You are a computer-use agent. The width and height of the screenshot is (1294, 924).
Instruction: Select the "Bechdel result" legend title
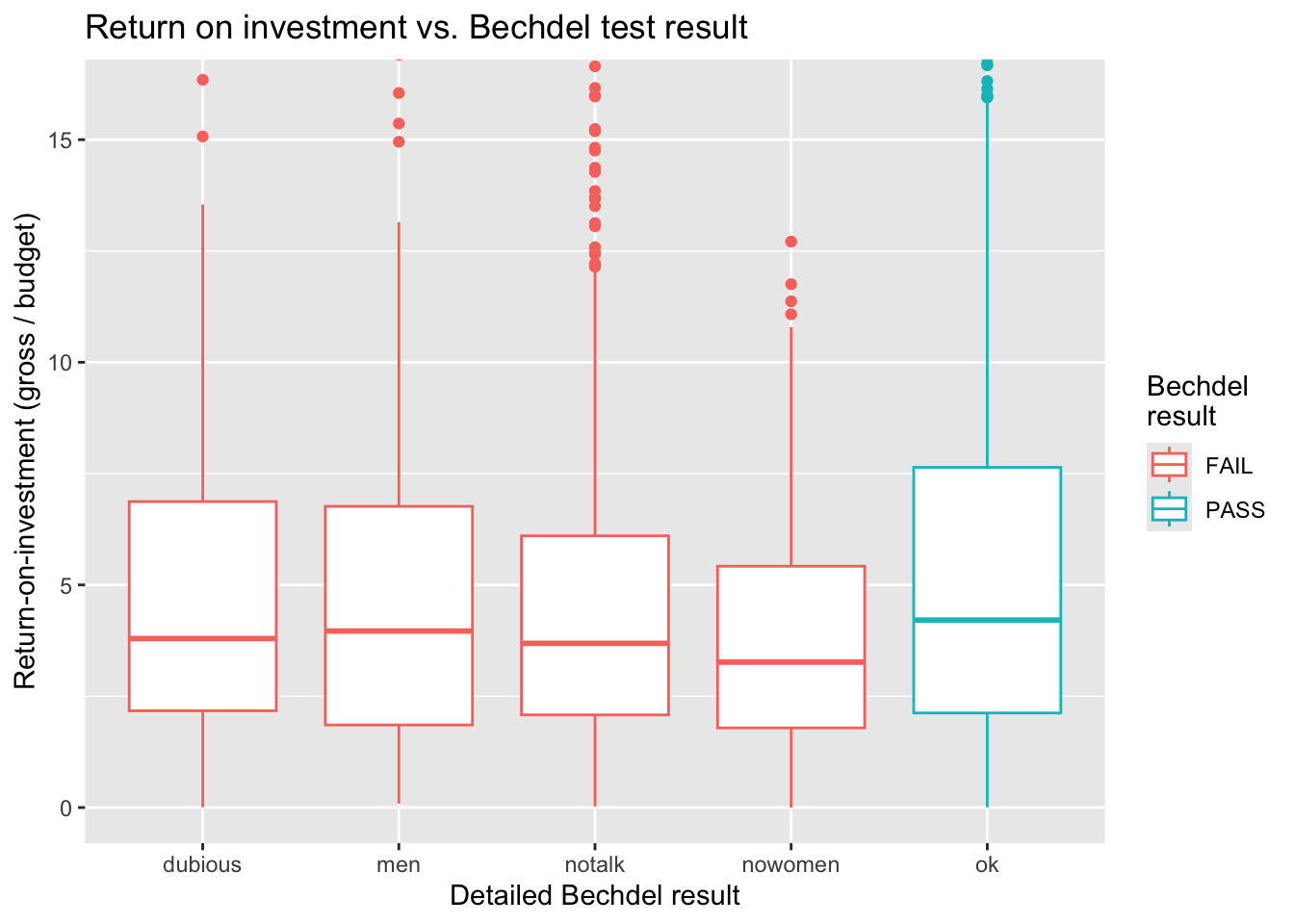[x=1197, y=400]
